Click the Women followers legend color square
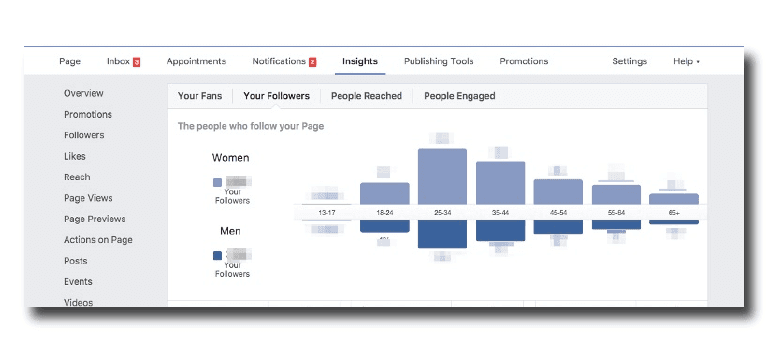The image size is (770, 360). click(218, 182)
